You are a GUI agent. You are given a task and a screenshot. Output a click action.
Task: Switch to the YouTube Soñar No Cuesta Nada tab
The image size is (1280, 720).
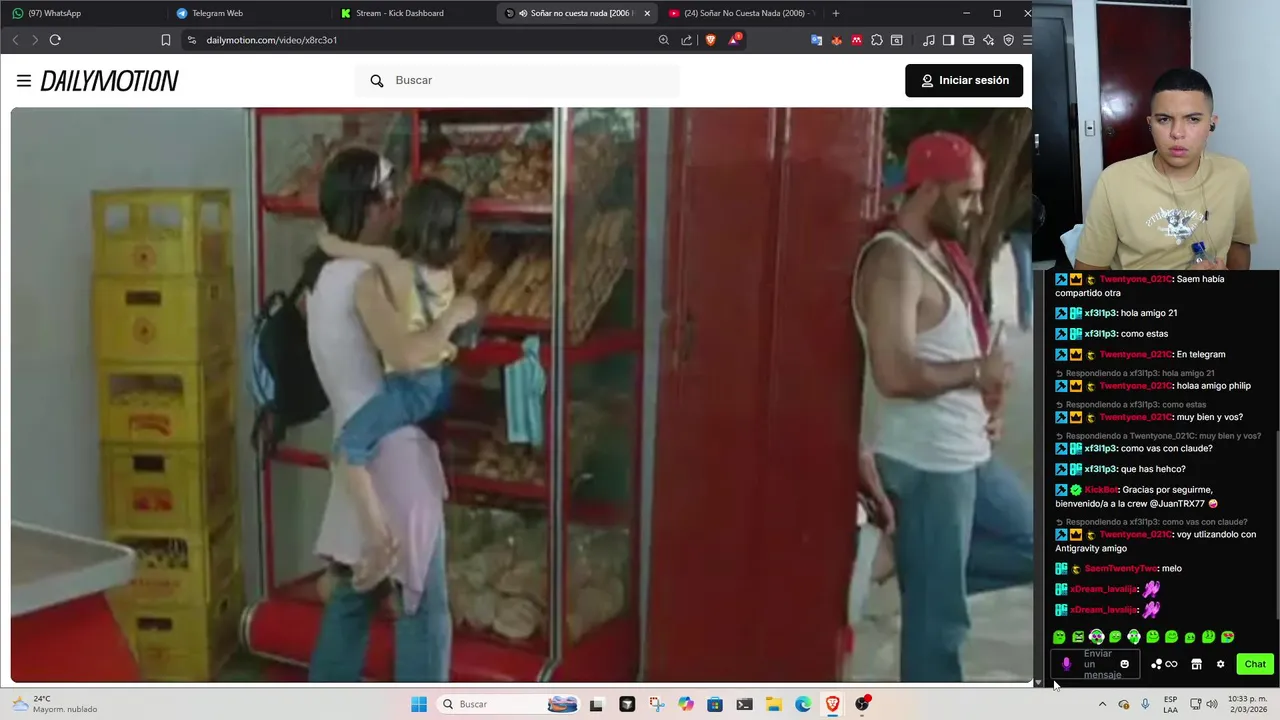[x=741, y=13]
